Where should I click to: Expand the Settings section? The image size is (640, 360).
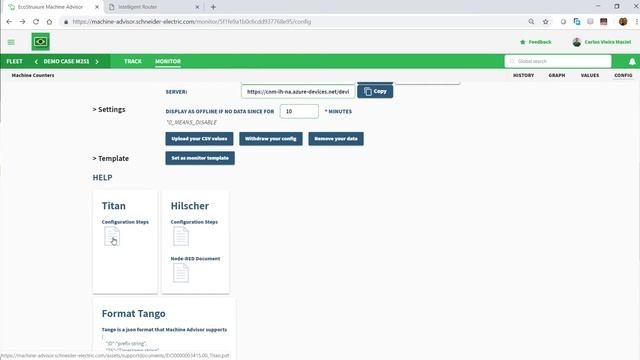tap(109, 109)
